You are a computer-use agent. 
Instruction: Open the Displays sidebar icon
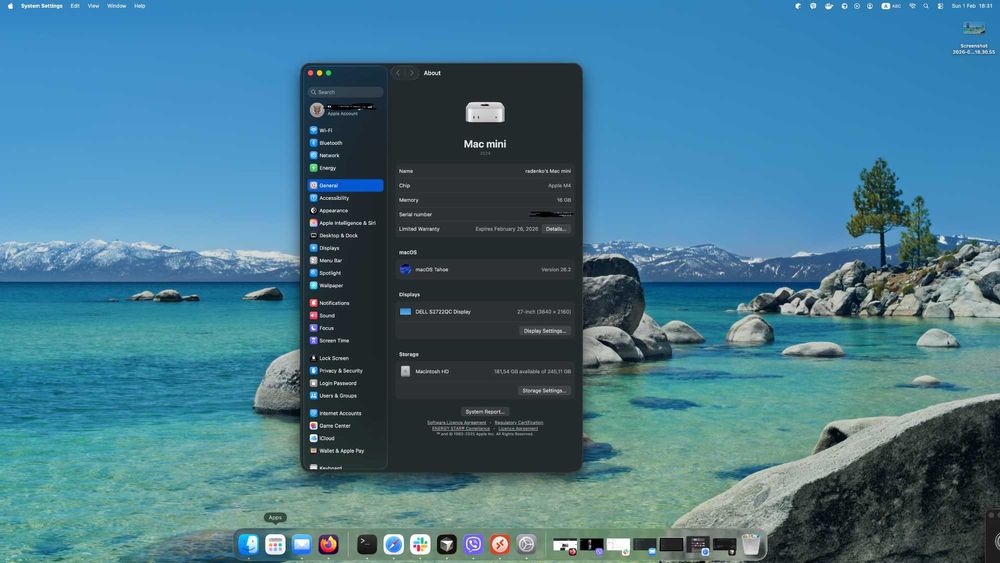(313, 248)
